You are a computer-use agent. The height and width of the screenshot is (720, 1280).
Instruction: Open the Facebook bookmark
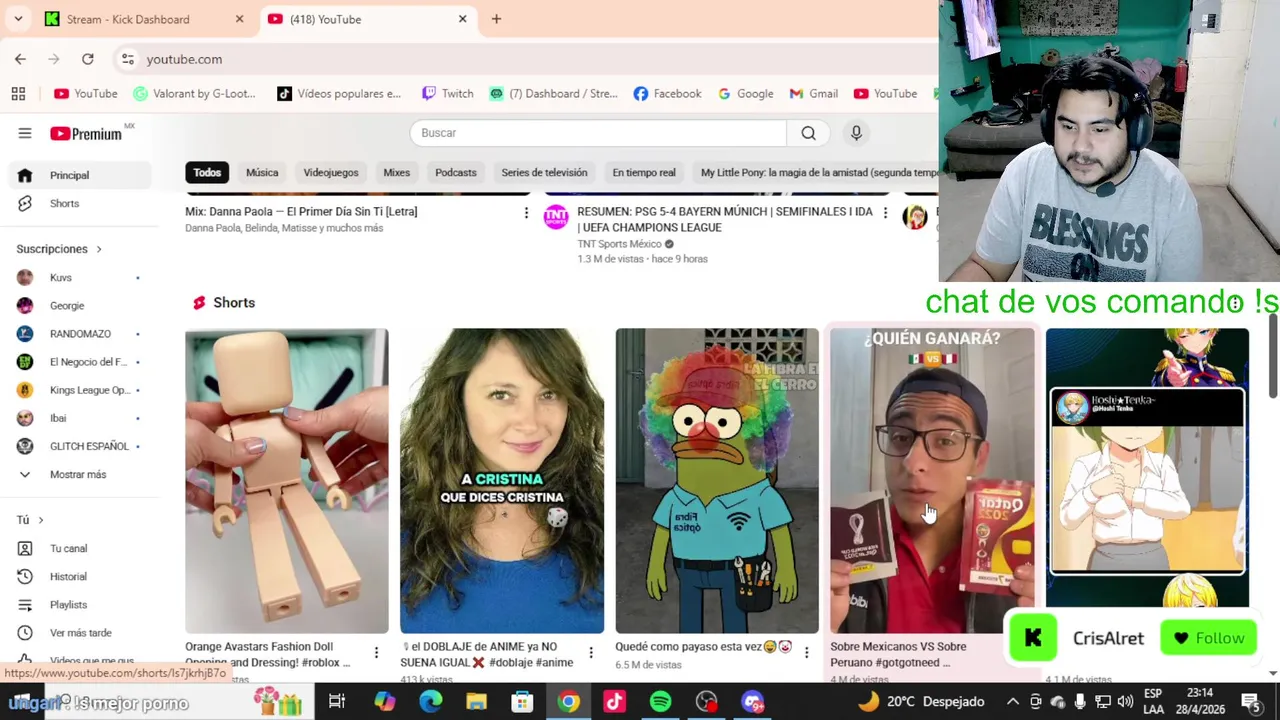[x=667, y=93]
